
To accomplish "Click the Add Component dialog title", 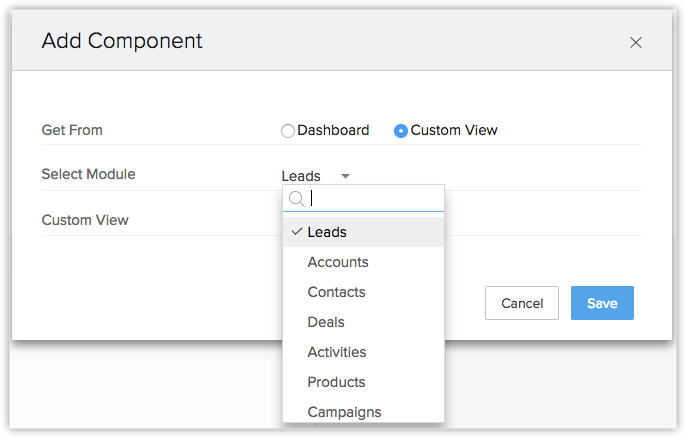I will pos(122,41).
